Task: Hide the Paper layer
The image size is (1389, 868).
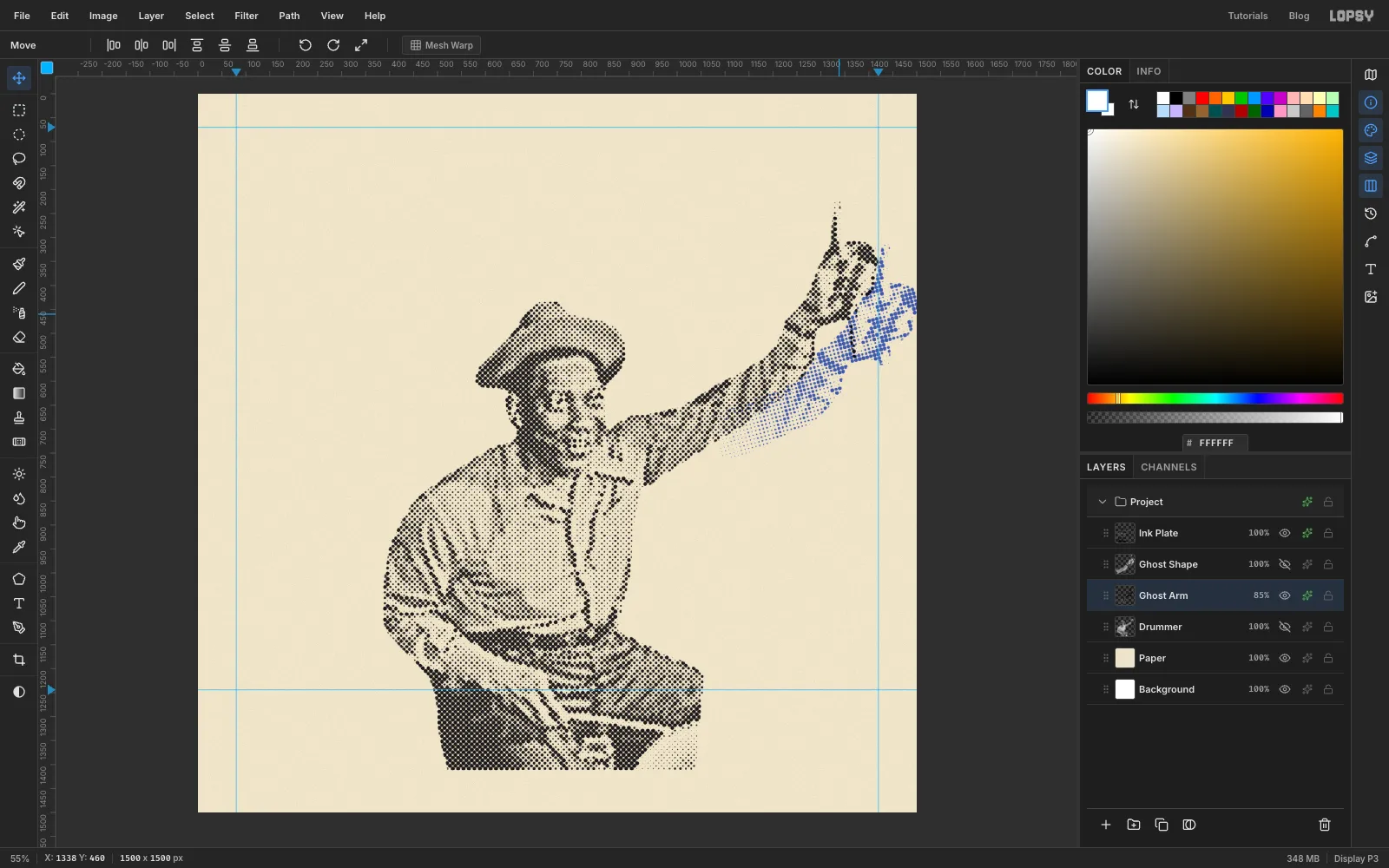Action: [x=1285, y=658]
